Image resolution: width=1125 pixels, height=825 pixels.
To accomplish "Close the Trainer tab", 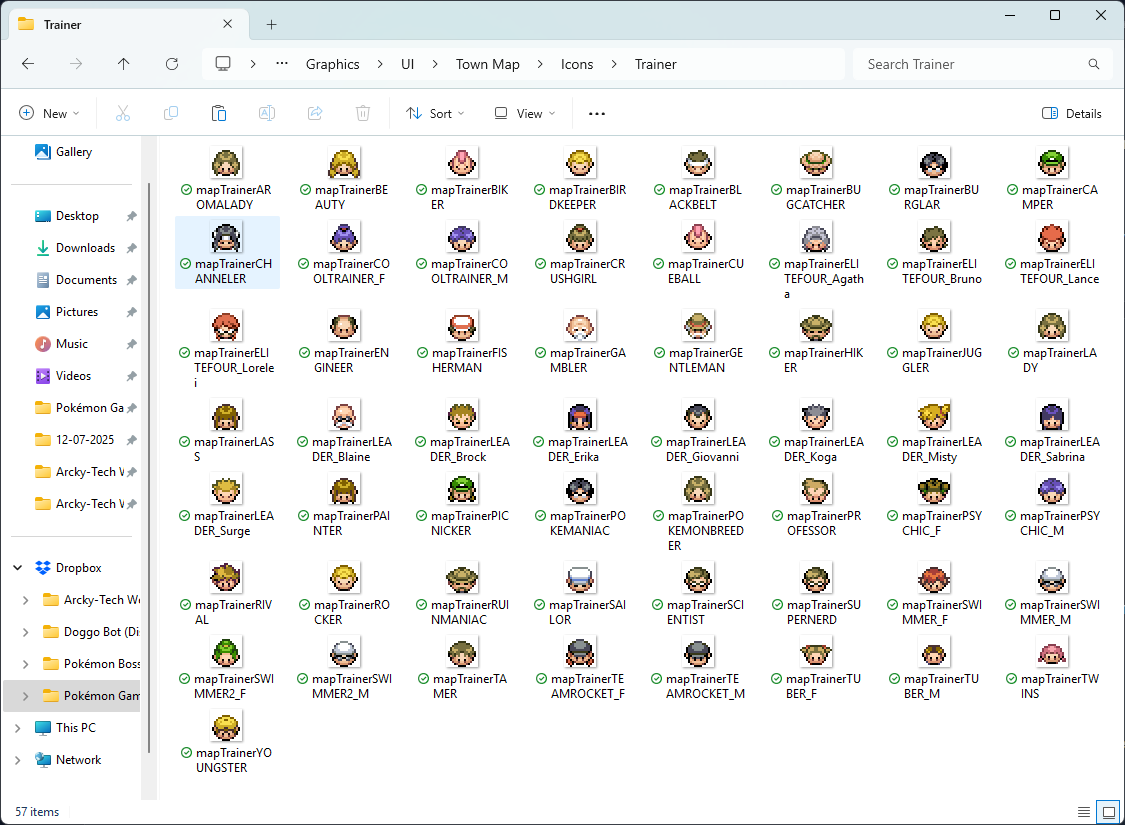I will (227, 24).
